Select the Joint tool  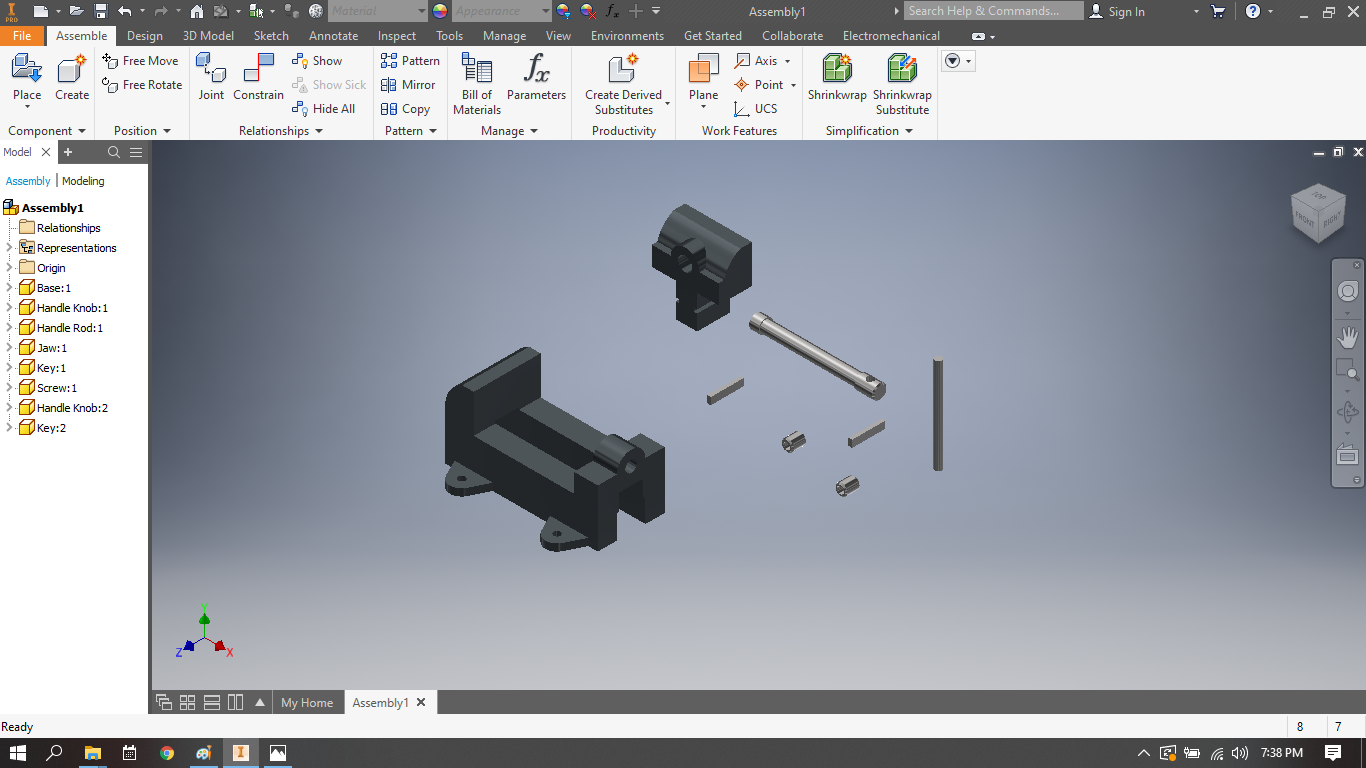tap(211, 80)
